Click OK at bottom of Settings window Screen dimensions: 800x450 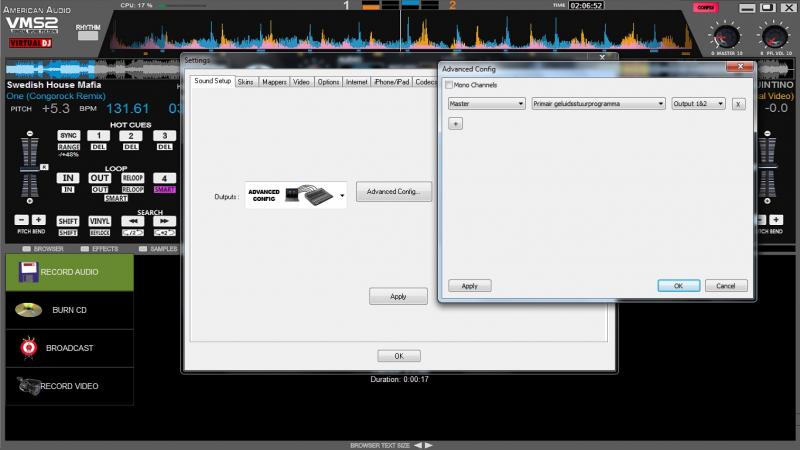coord(399,356)
